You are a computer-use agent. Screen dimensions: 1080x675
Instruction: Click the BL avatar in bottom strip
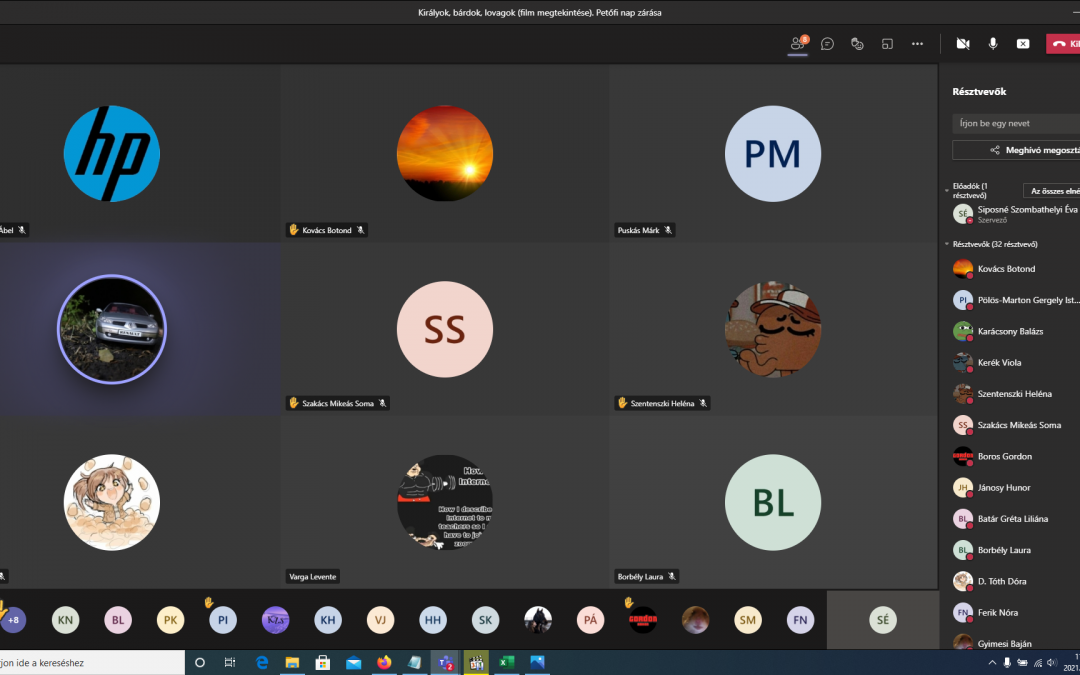point(118,620)
